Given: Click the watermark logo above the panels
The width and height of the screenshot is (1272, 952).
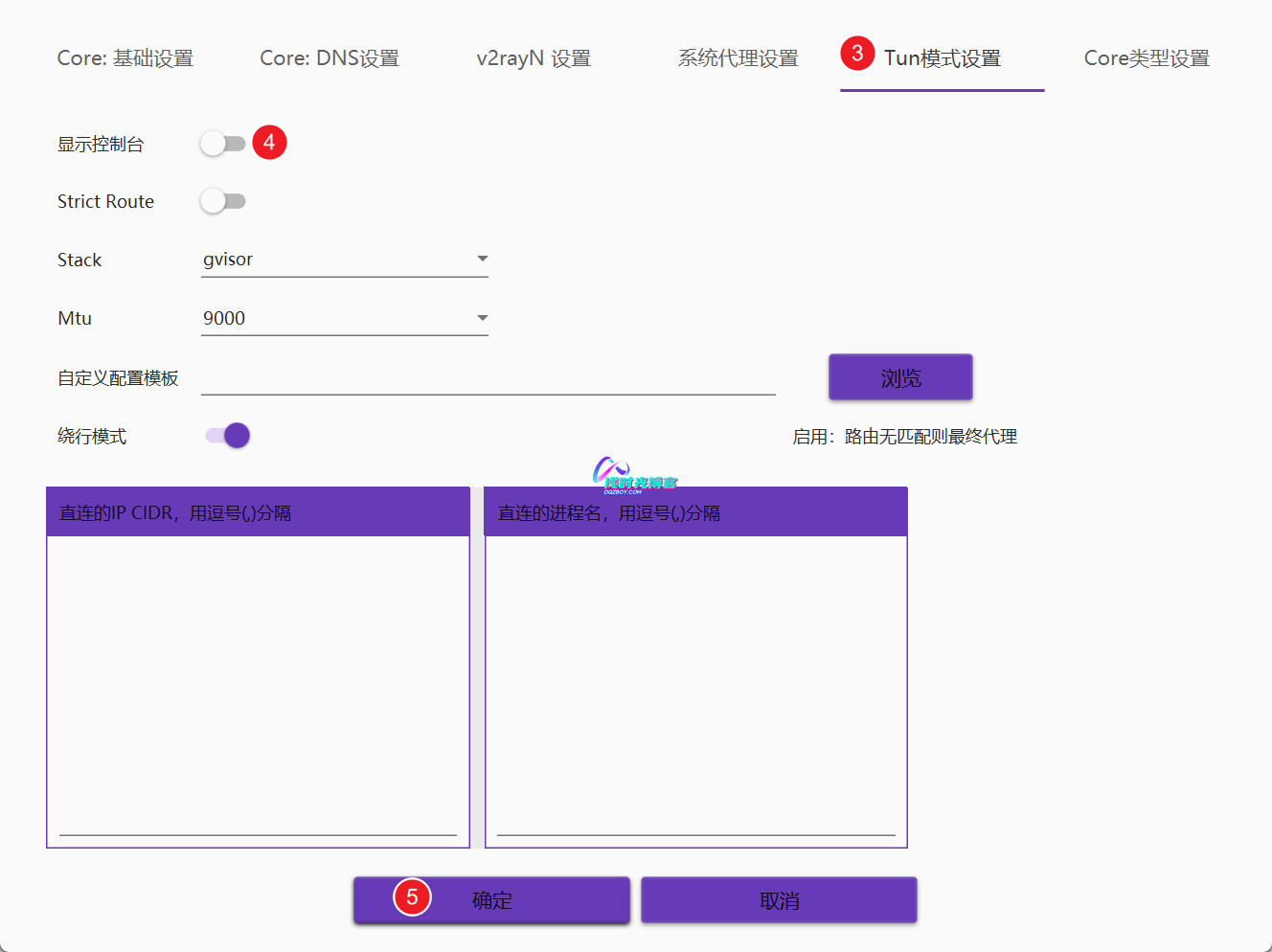Looking at the screenshot, I should click(632, 475).
